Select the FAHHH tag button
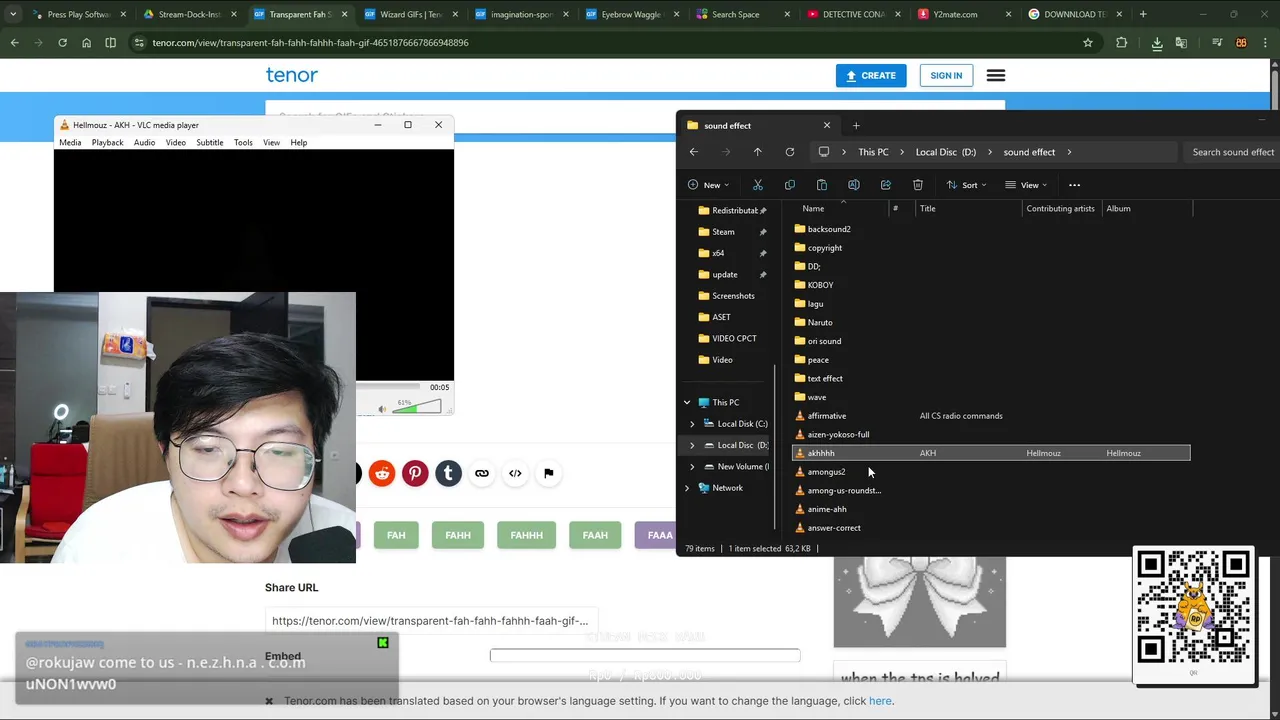This screenshot has width=1280, height=720. 527,535
